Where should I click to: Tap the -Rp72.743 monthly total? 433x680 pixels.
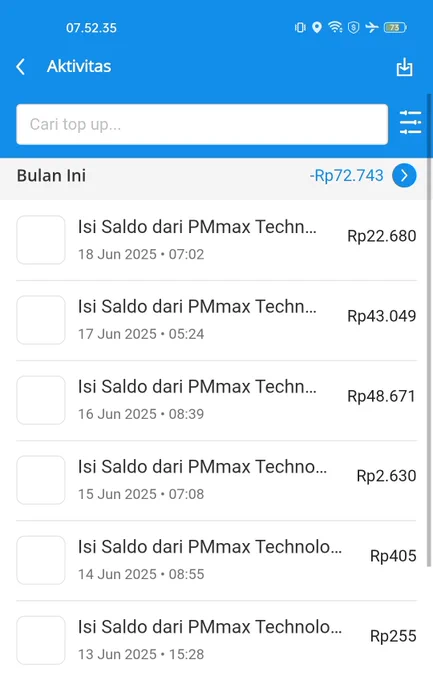[x=346, y=176]
